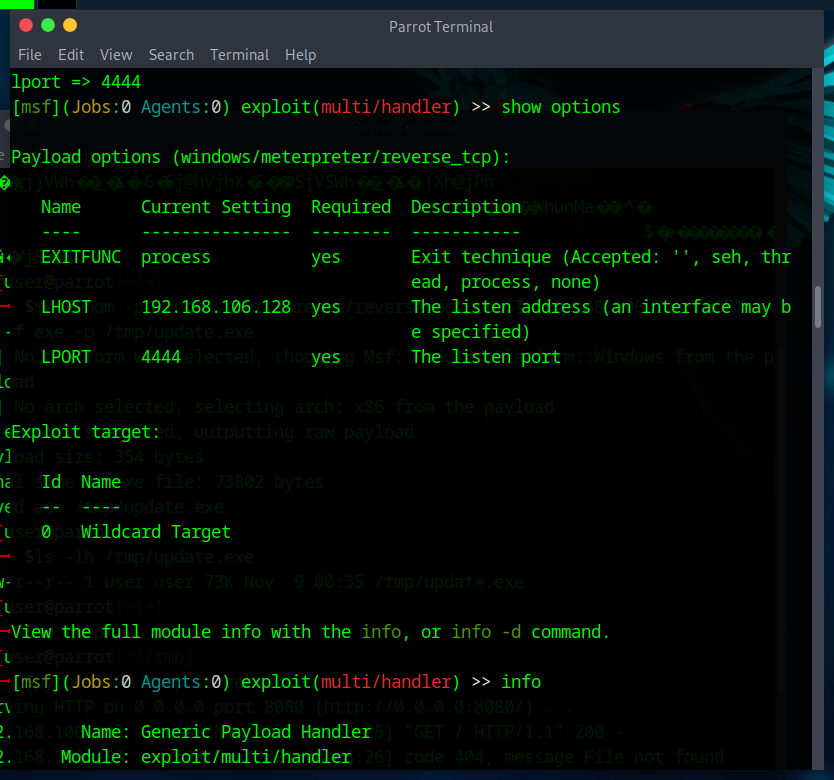Click the 'Current Setting' column header
The width and height of the screenshot is (834, 780).
[x=216, y=207]
